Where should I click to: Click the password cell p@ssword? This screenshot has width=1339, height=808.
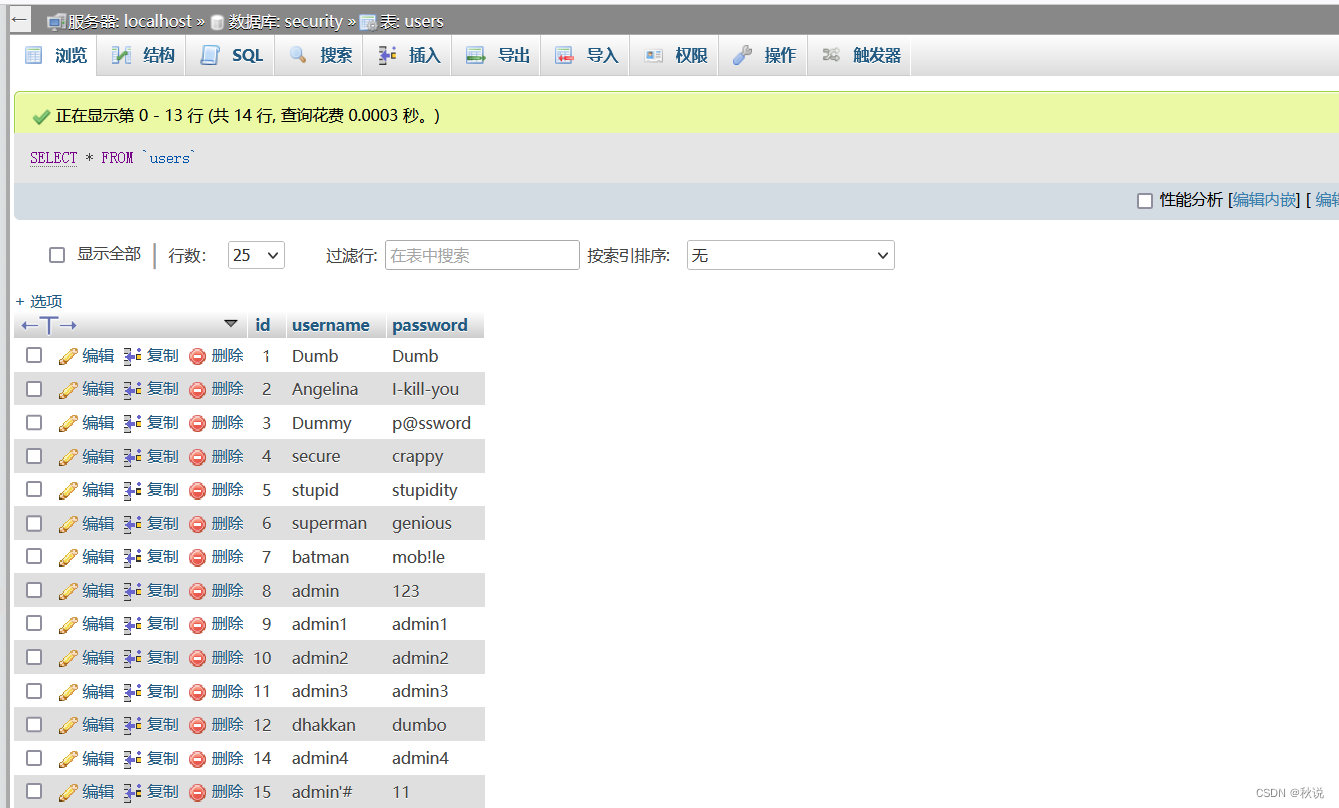pyautogui.click(x=431, y=423)
